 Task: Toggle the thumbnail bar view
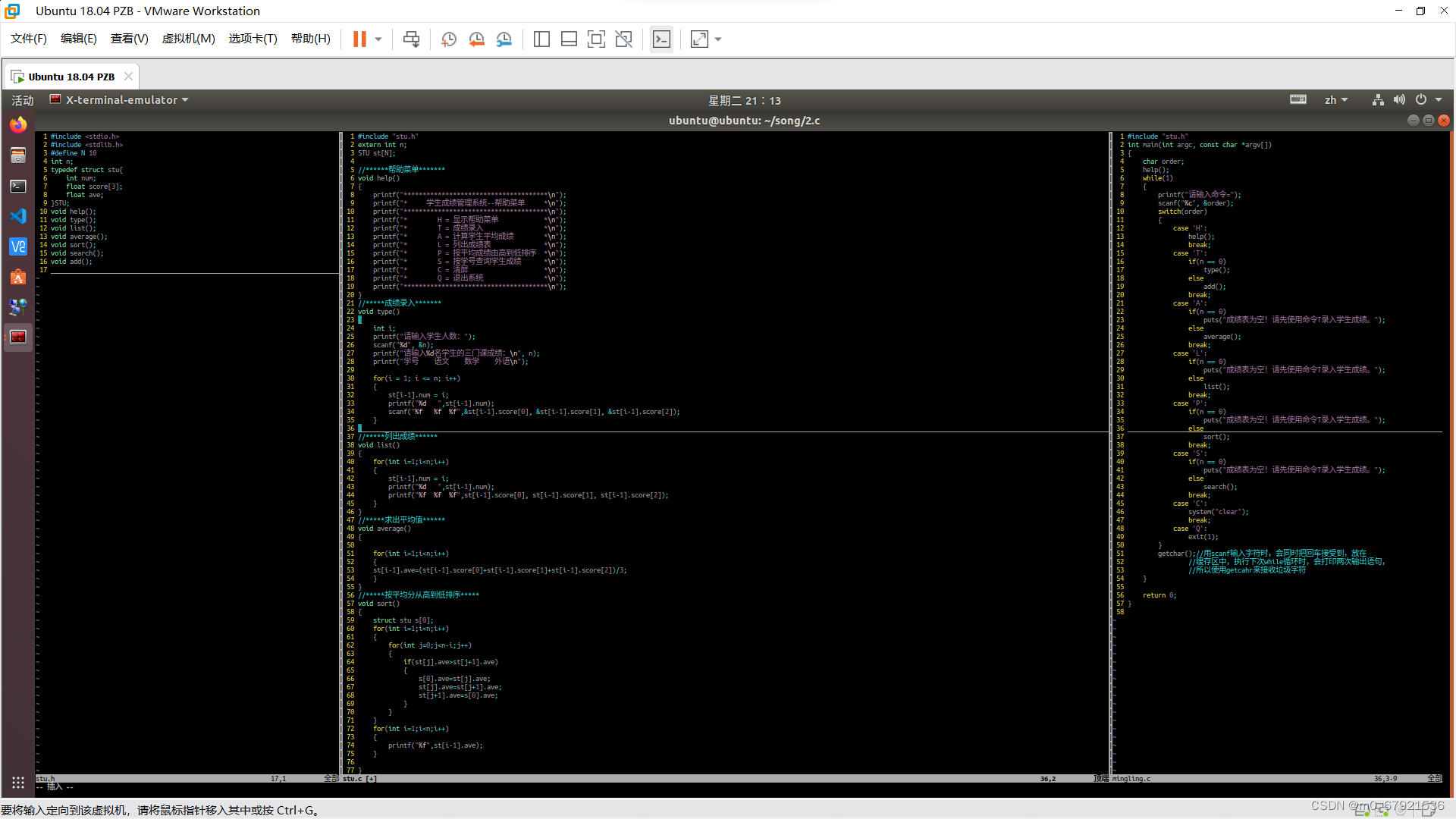[x=569, y=39]
